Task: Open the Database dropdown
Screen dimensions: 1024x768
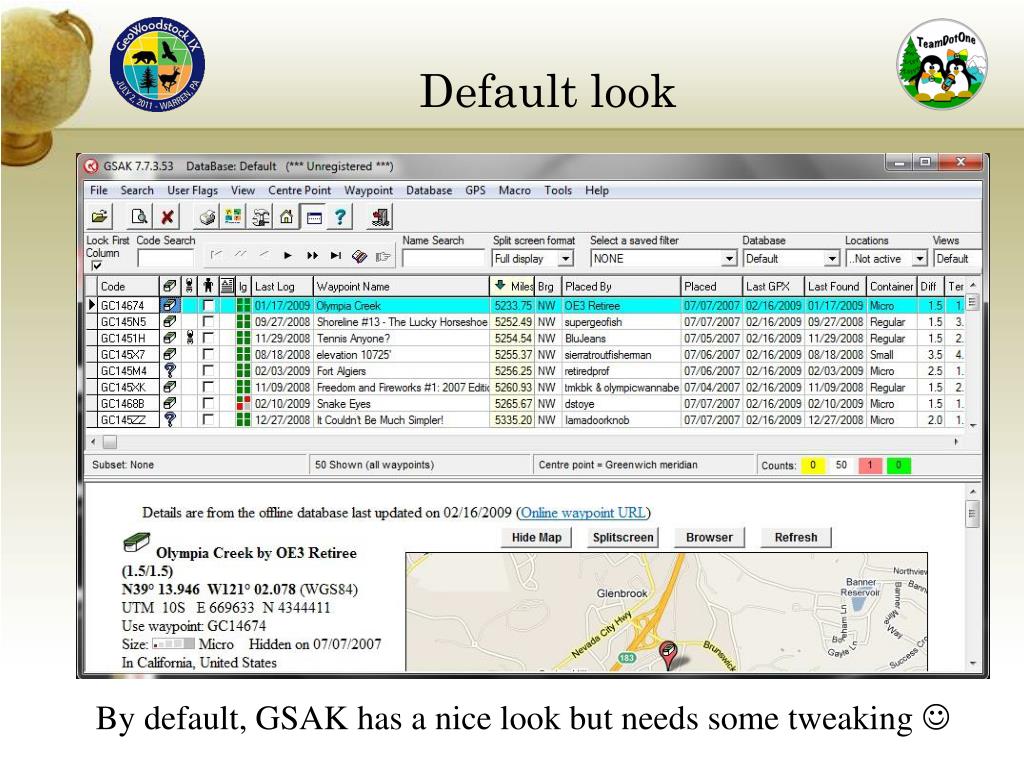Action: (831, 259)
